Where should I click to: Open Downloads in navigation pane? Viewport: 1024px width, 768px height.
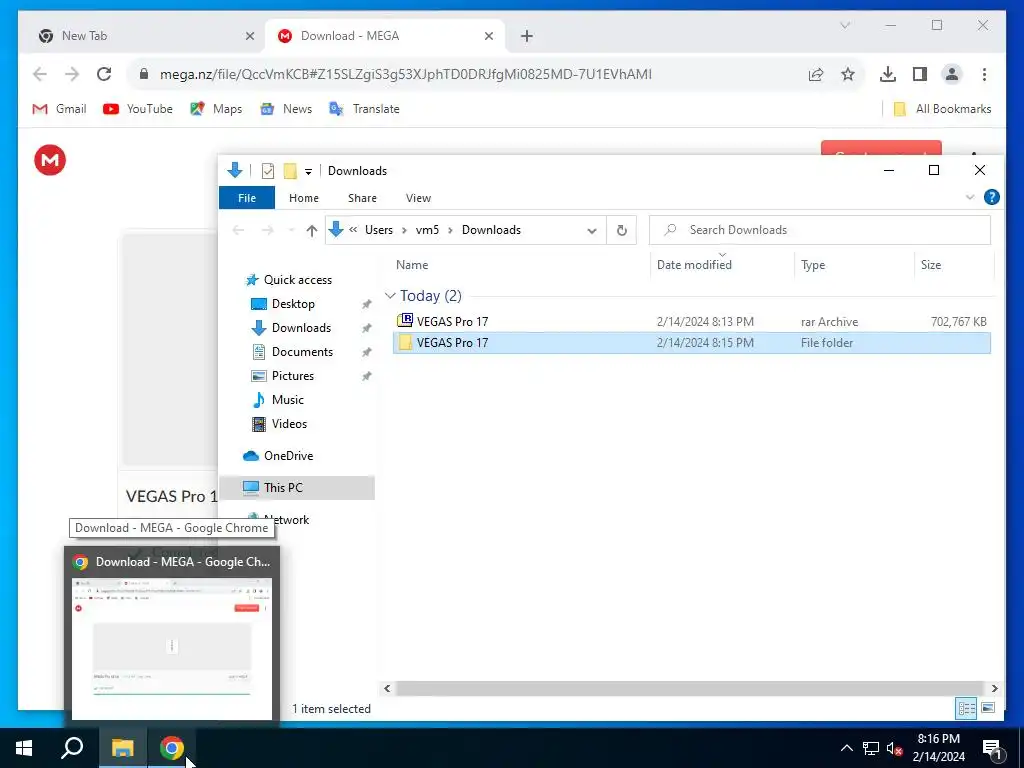coord(301,328)
